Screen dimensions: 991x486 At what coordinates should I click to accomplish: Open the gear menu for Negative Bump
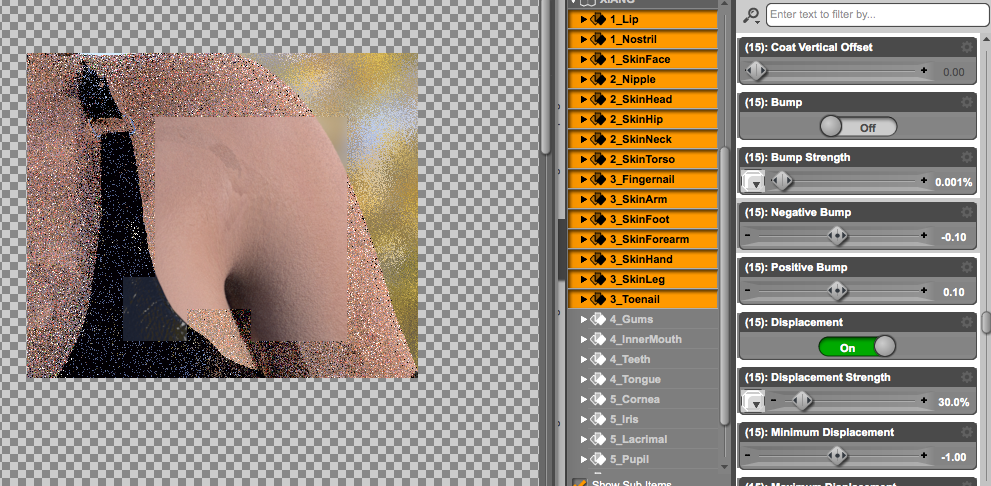966,212
